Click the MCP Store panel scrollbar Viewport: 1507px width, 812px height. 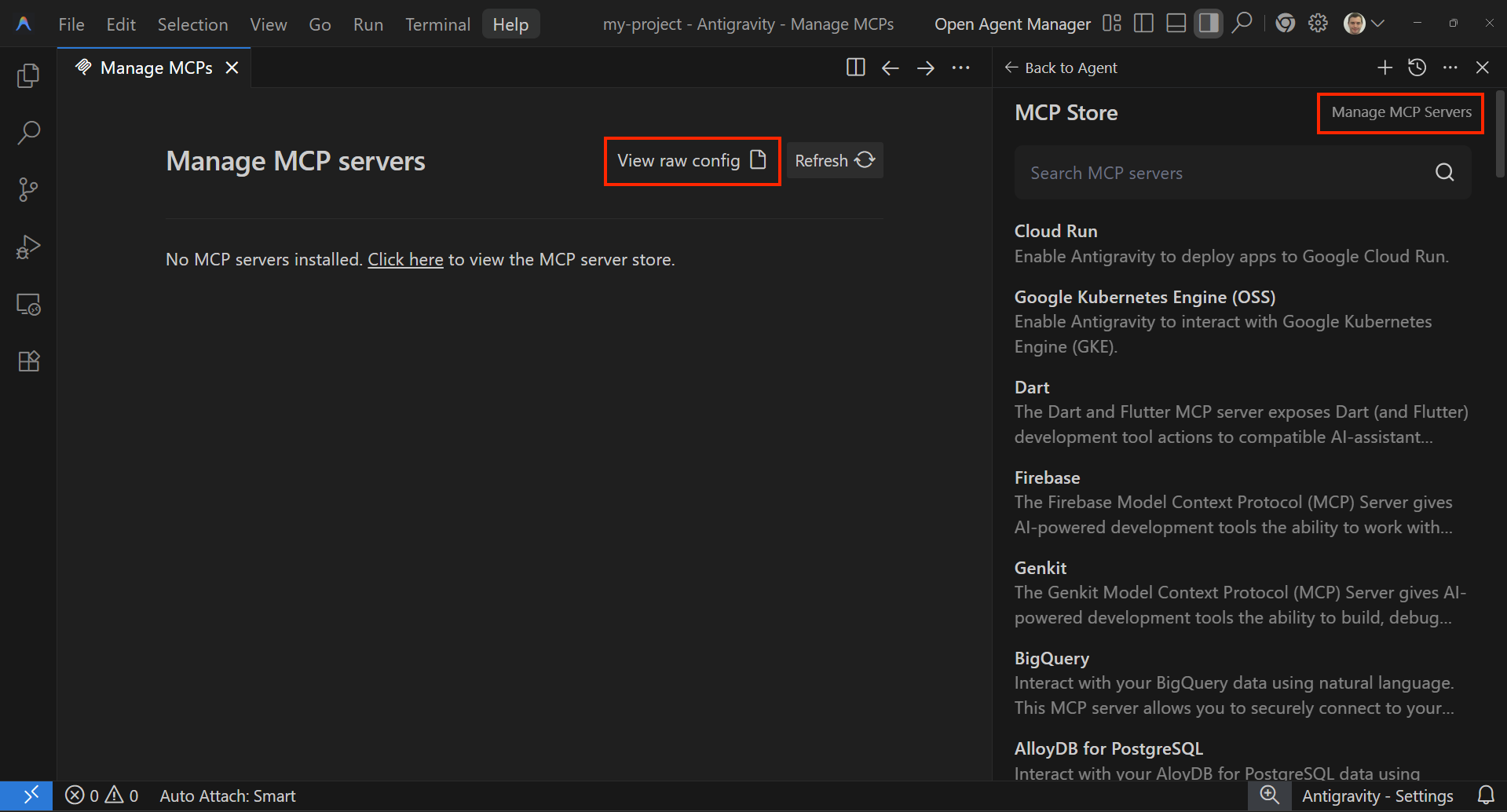pyautogui.click(x=1500, y=134)
